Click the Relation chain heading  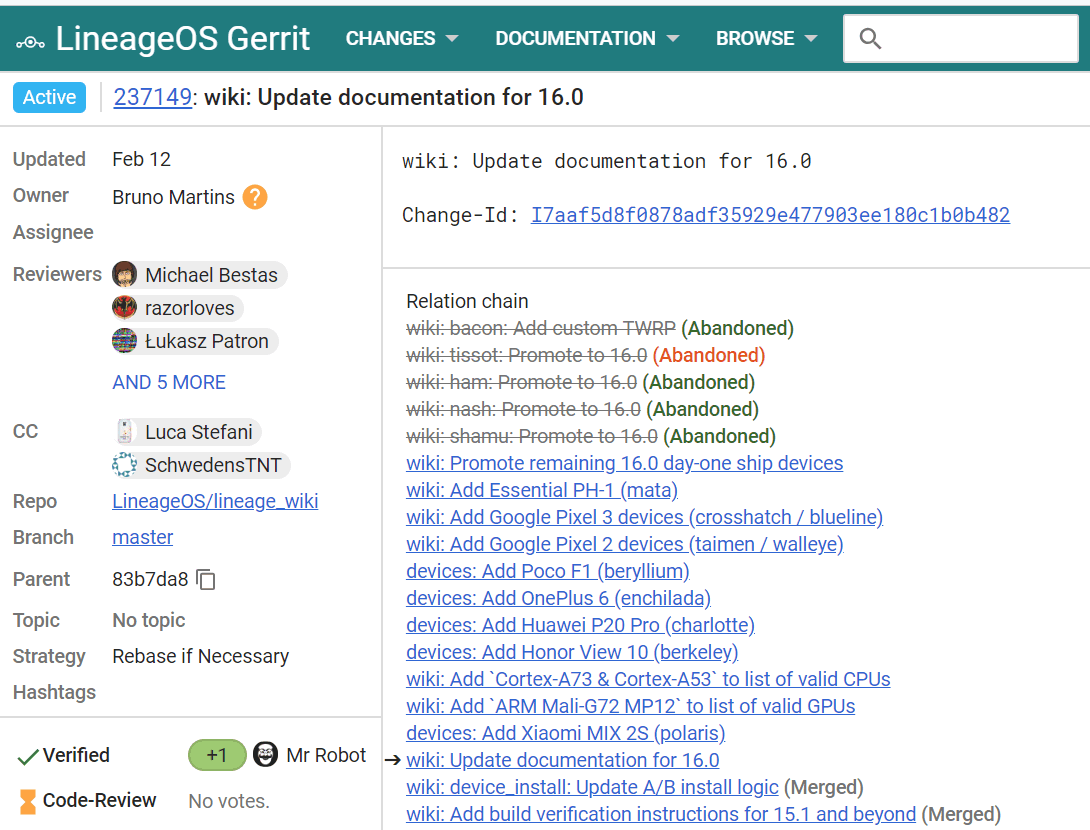coord(467,301)
